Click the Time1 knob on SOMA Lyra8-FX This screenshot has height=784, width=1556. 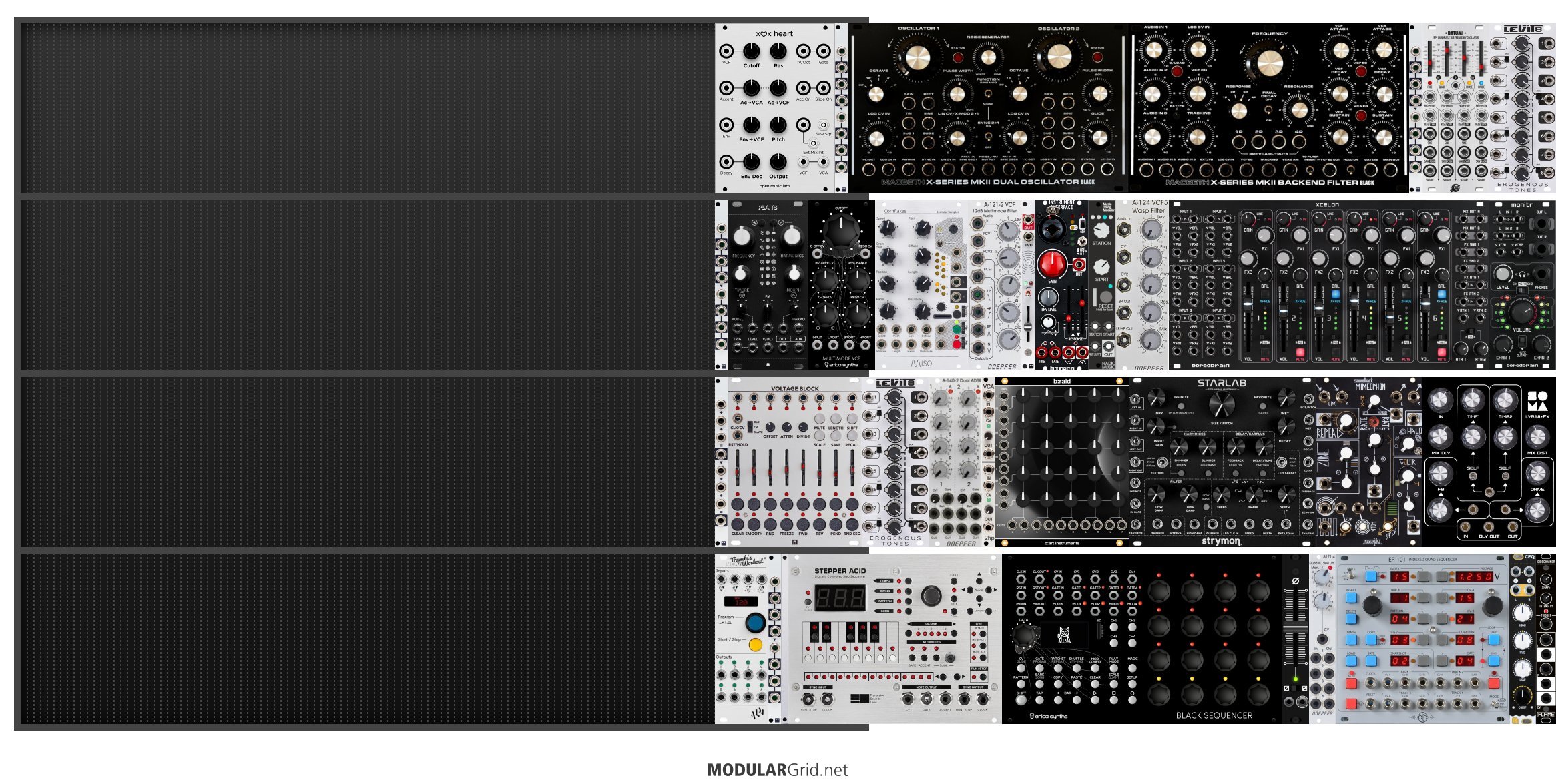pos(1473,400)
